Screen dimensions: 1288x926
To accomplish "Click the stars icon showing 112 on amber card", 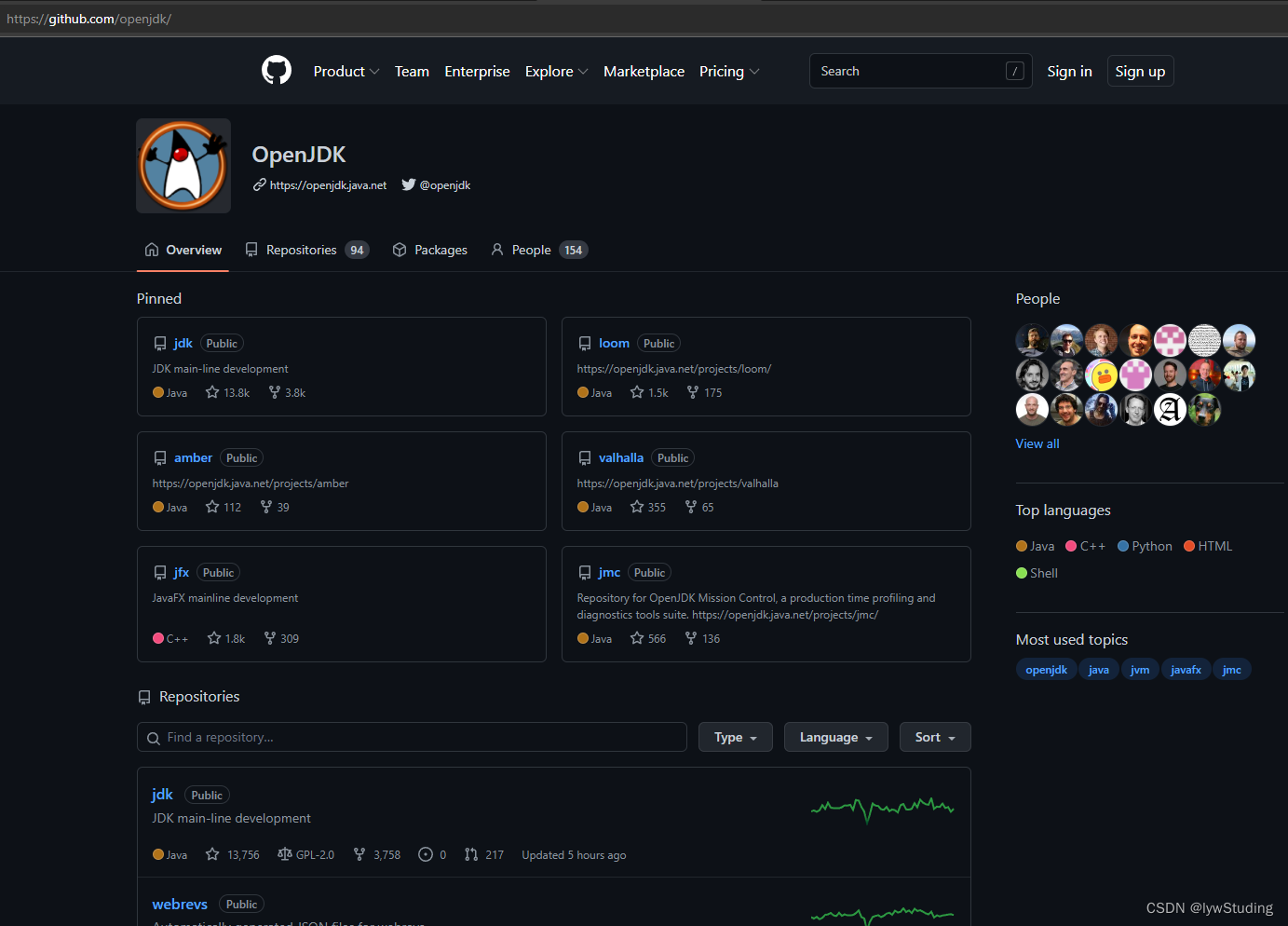I will [212, 507].
